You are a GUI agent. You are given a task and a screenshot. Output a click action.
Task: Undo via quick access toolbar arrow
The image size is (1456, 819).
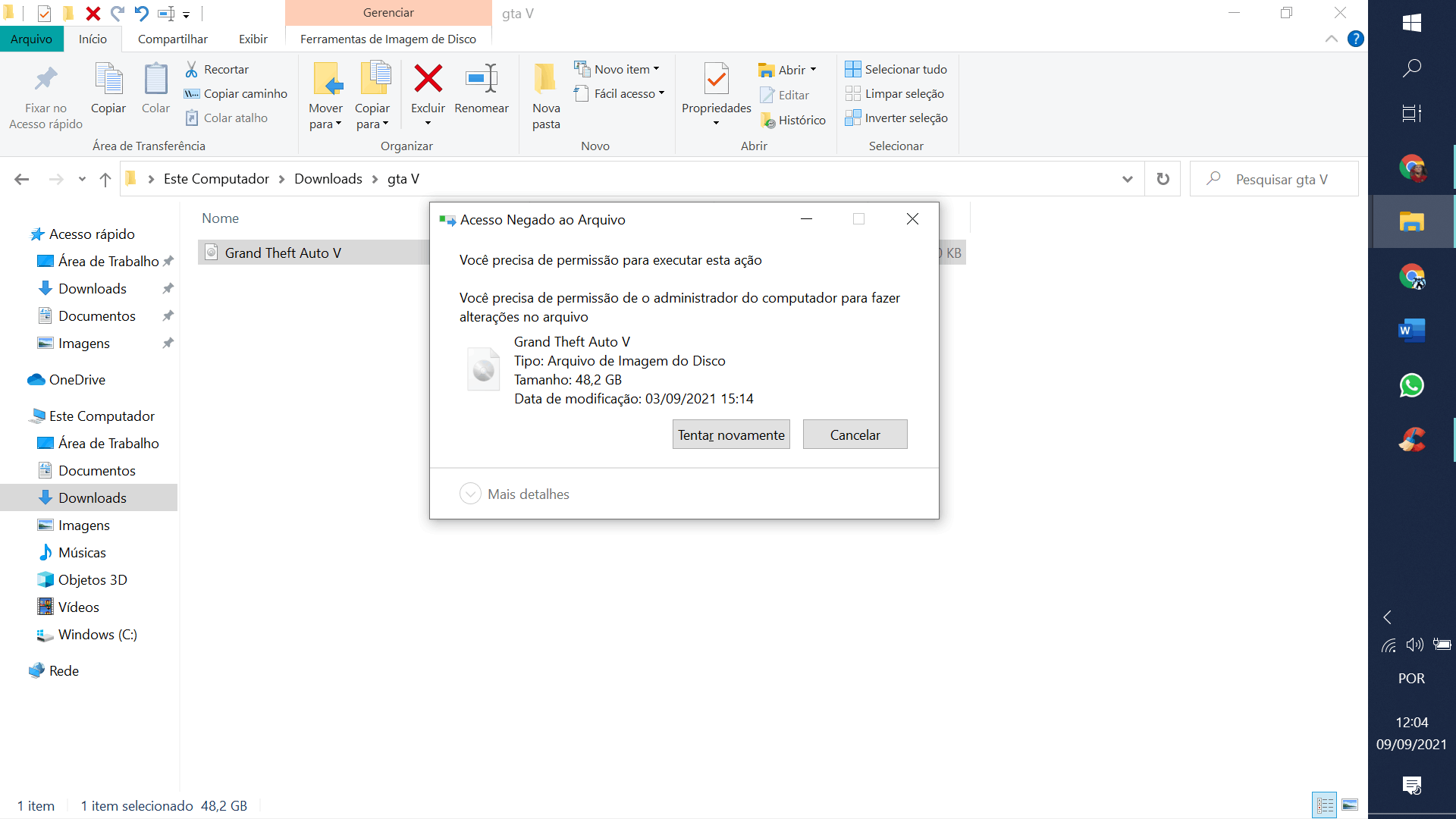point(142,13)
